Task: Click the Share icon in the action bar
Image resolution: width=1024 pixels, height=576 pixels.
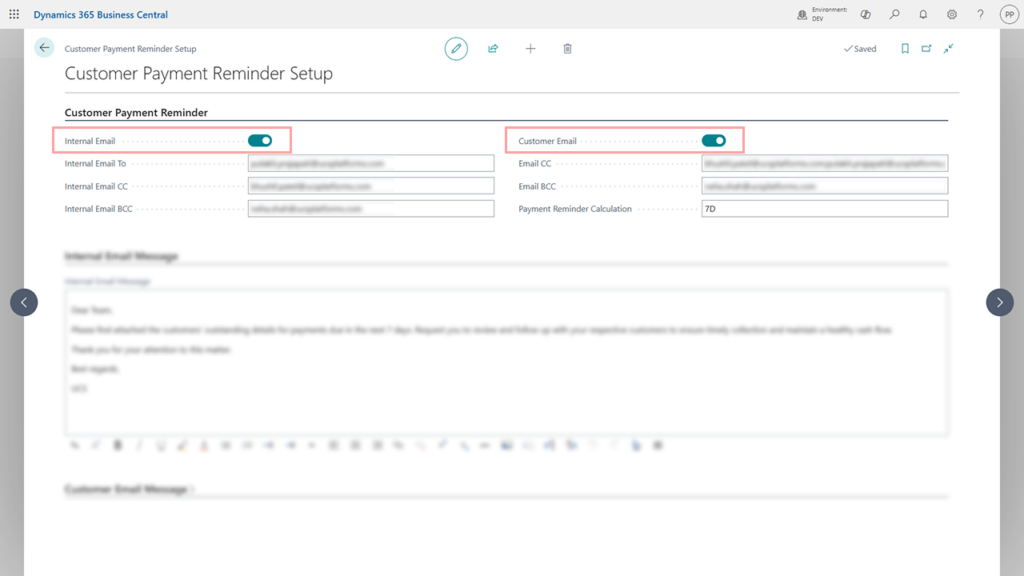Action: click(x=493, y=48)
